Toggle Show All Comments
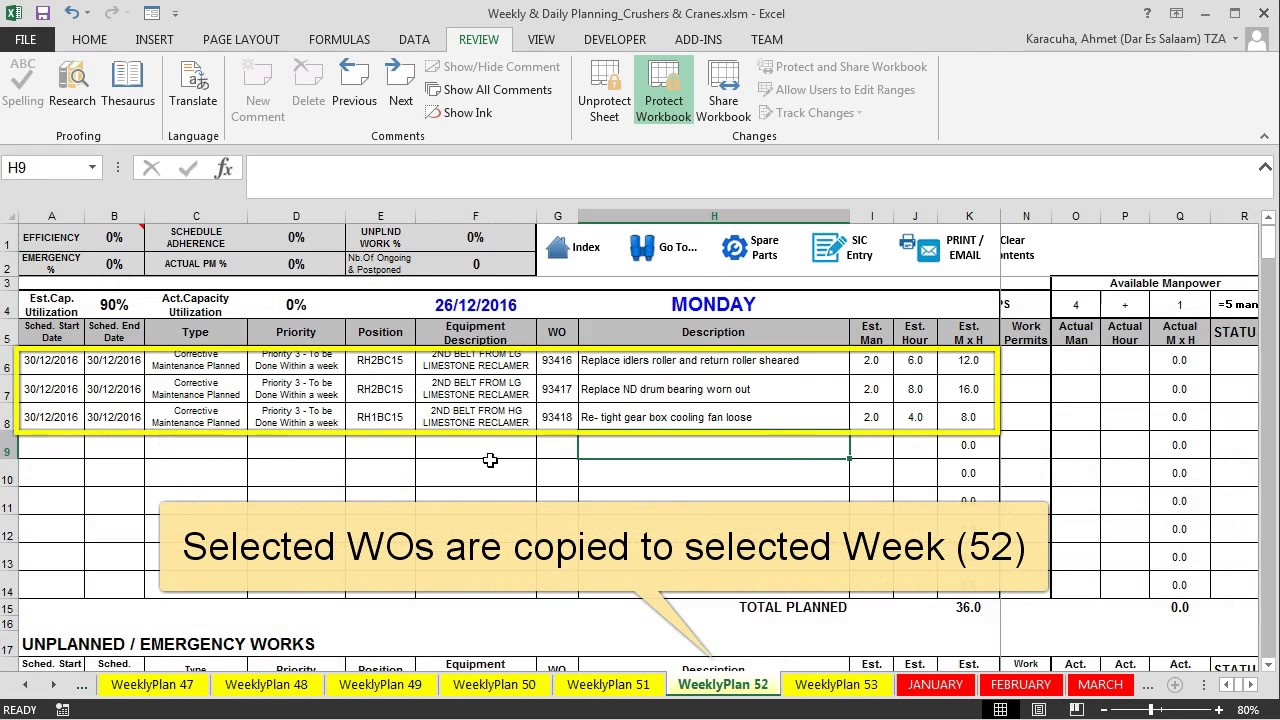 (x=488, y=90)
